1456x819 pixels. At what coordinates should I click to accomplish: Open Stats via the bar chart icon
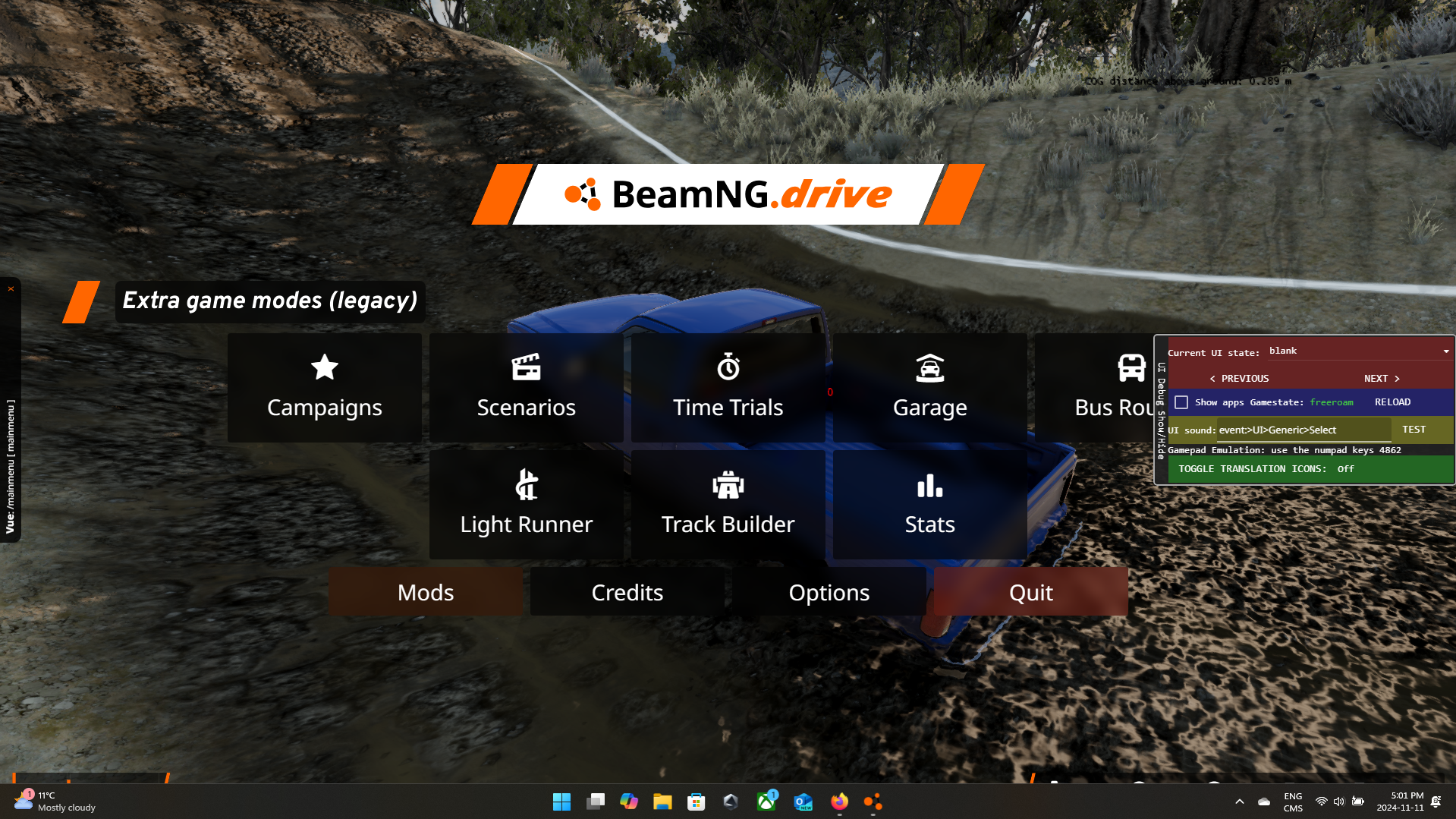(929, 486)
